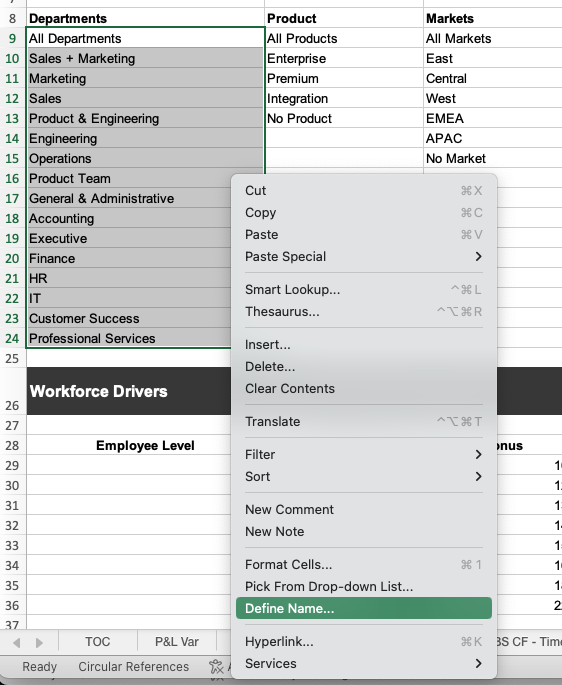This screenshot has width=562, height=685.
Task: Choose Insert... in the context menu
Action: (364, 345)
